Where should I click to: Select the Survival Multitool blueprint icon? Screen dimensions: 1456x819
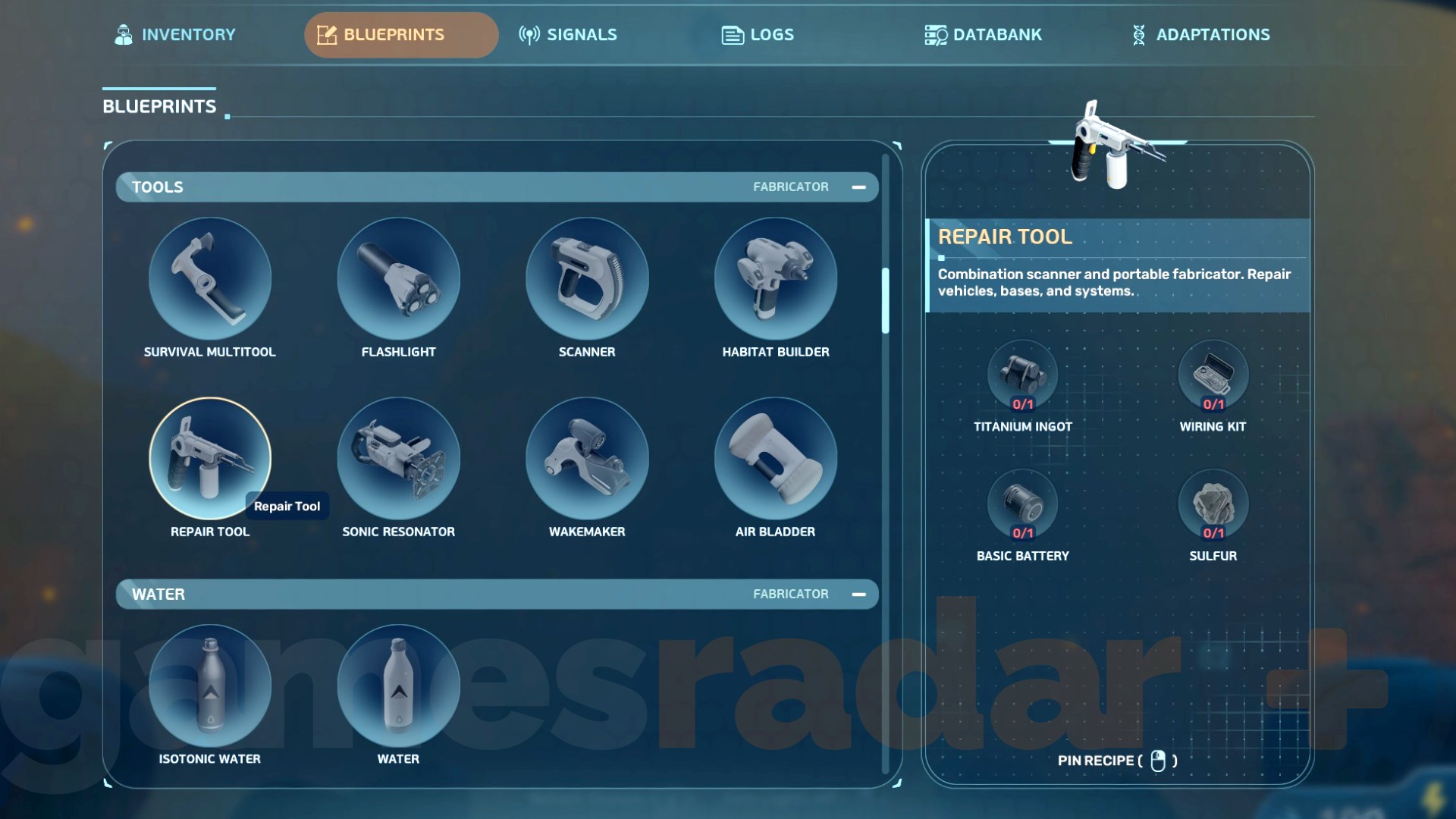[210, 278]
